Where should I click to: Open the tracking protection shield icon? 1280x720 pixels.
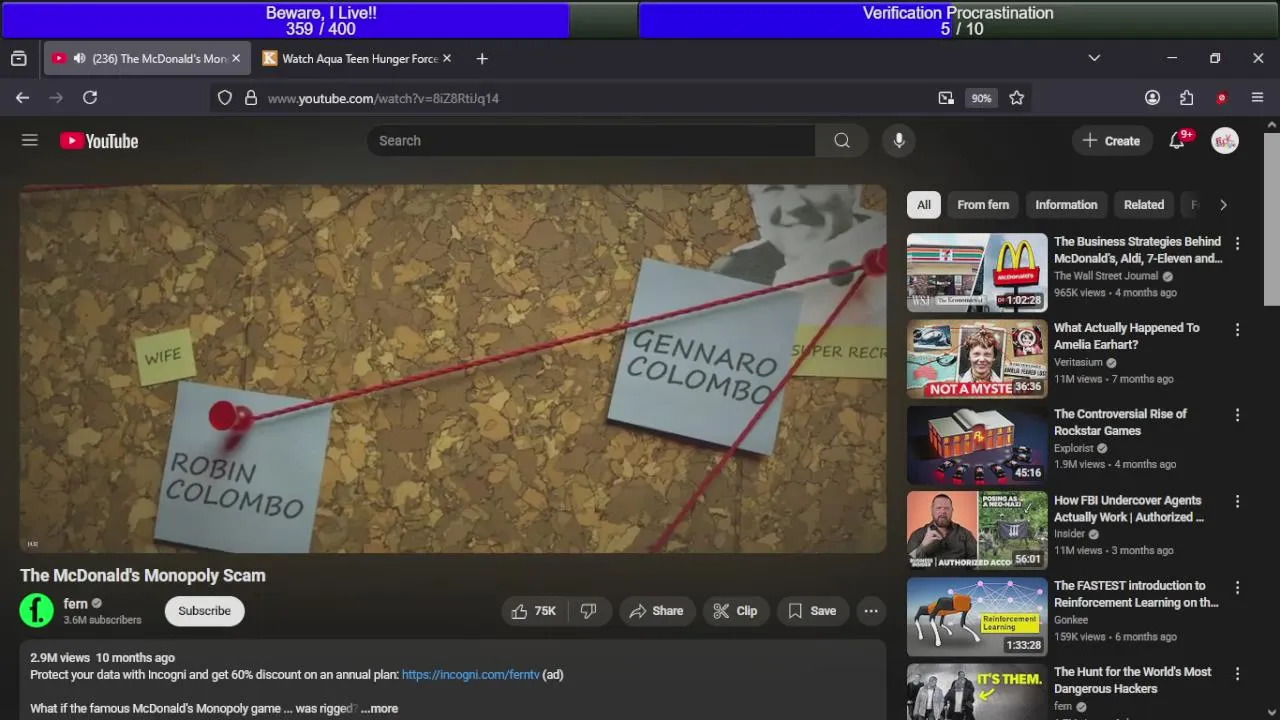pyautogui.click(x=225, y=98)
